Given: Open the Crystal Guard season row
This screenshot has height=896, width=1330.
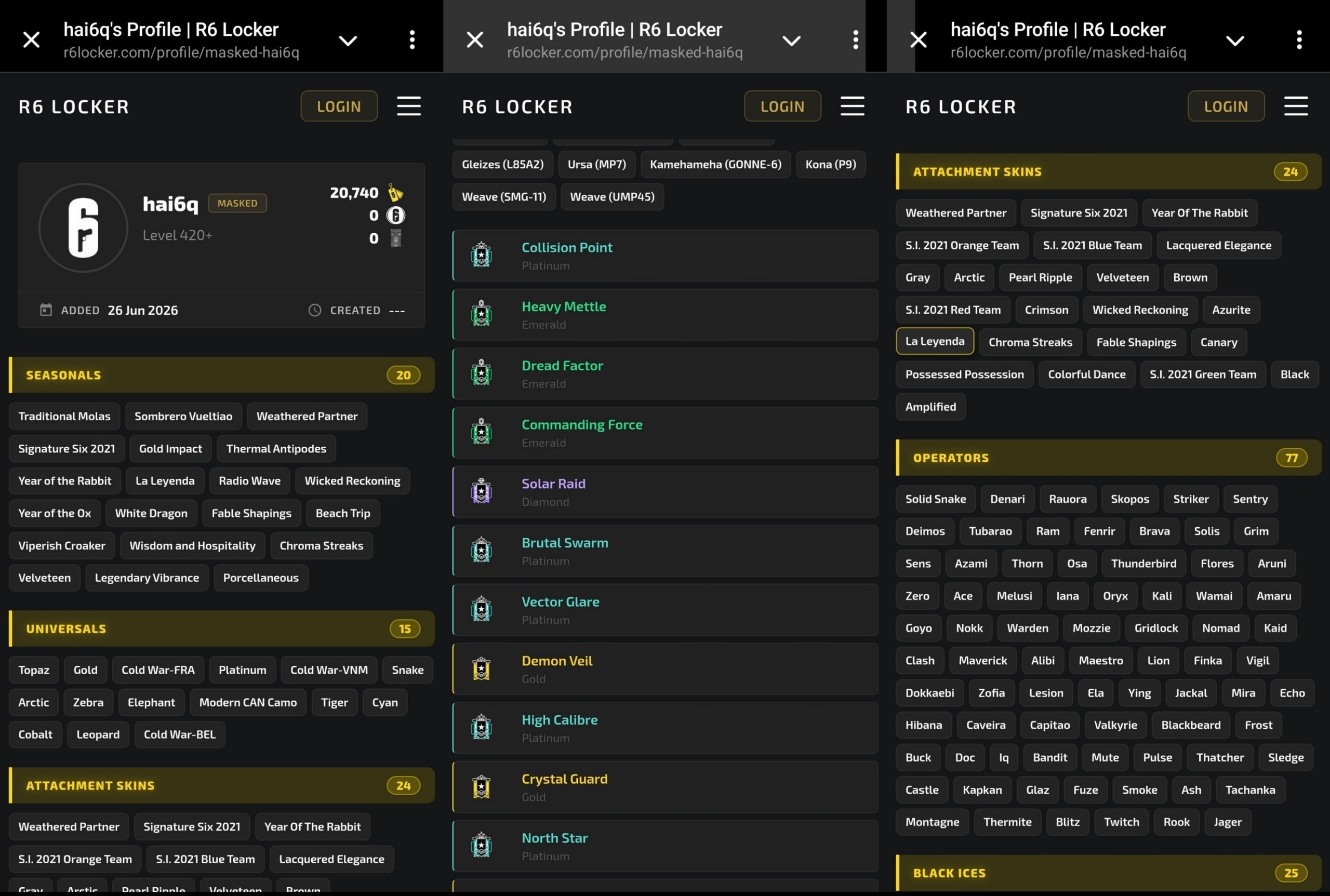Looking at the screenshot, I should [x=666, y=787].
